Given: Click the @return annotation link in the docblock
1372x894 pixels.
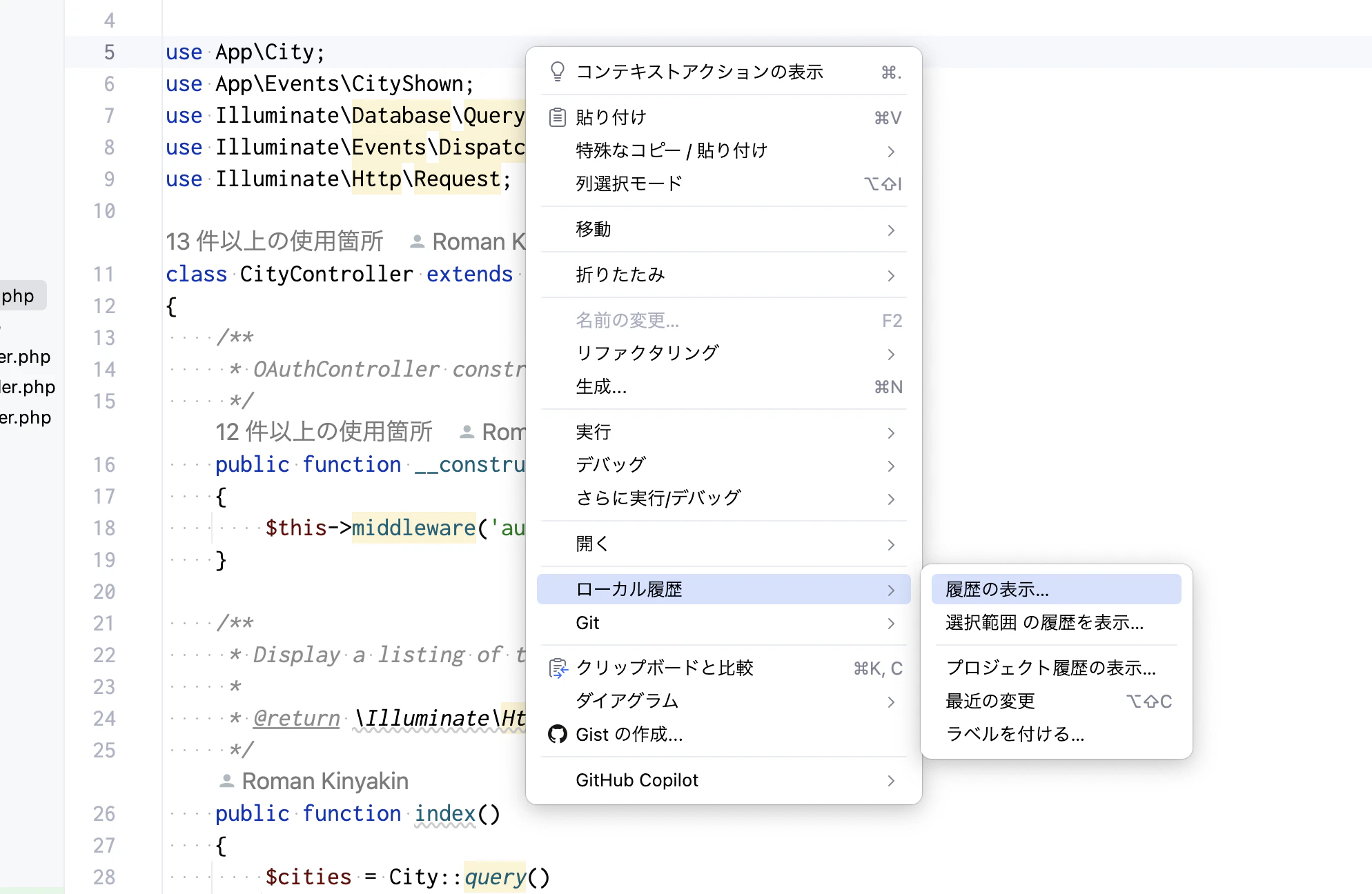Looking at the screenshot, I should [295, 718].
